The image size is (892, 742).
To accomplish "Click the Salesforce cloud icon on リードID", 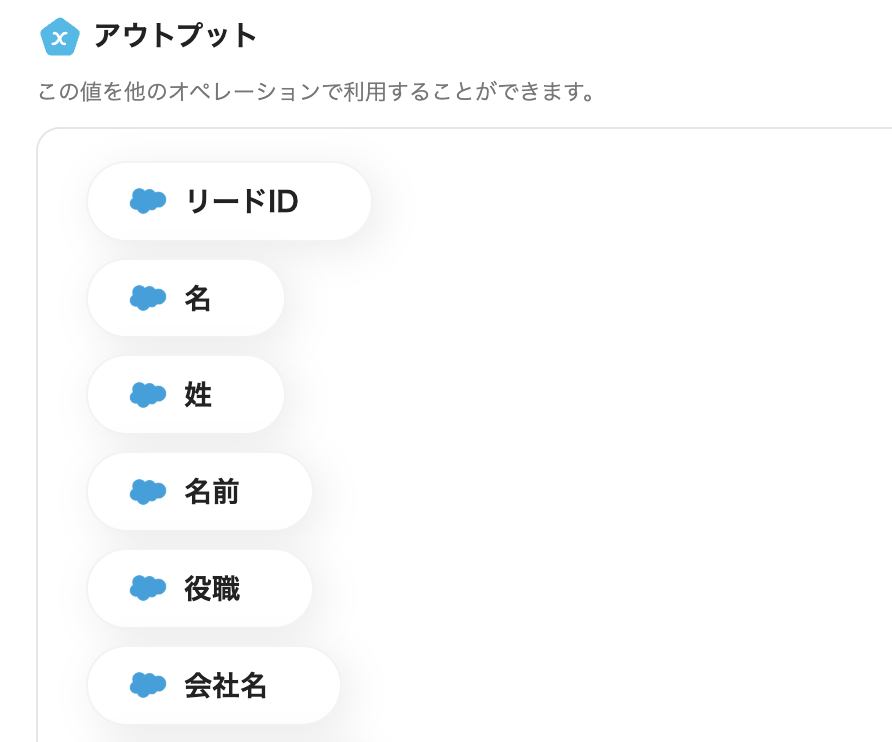I will (x=148, y=201).
